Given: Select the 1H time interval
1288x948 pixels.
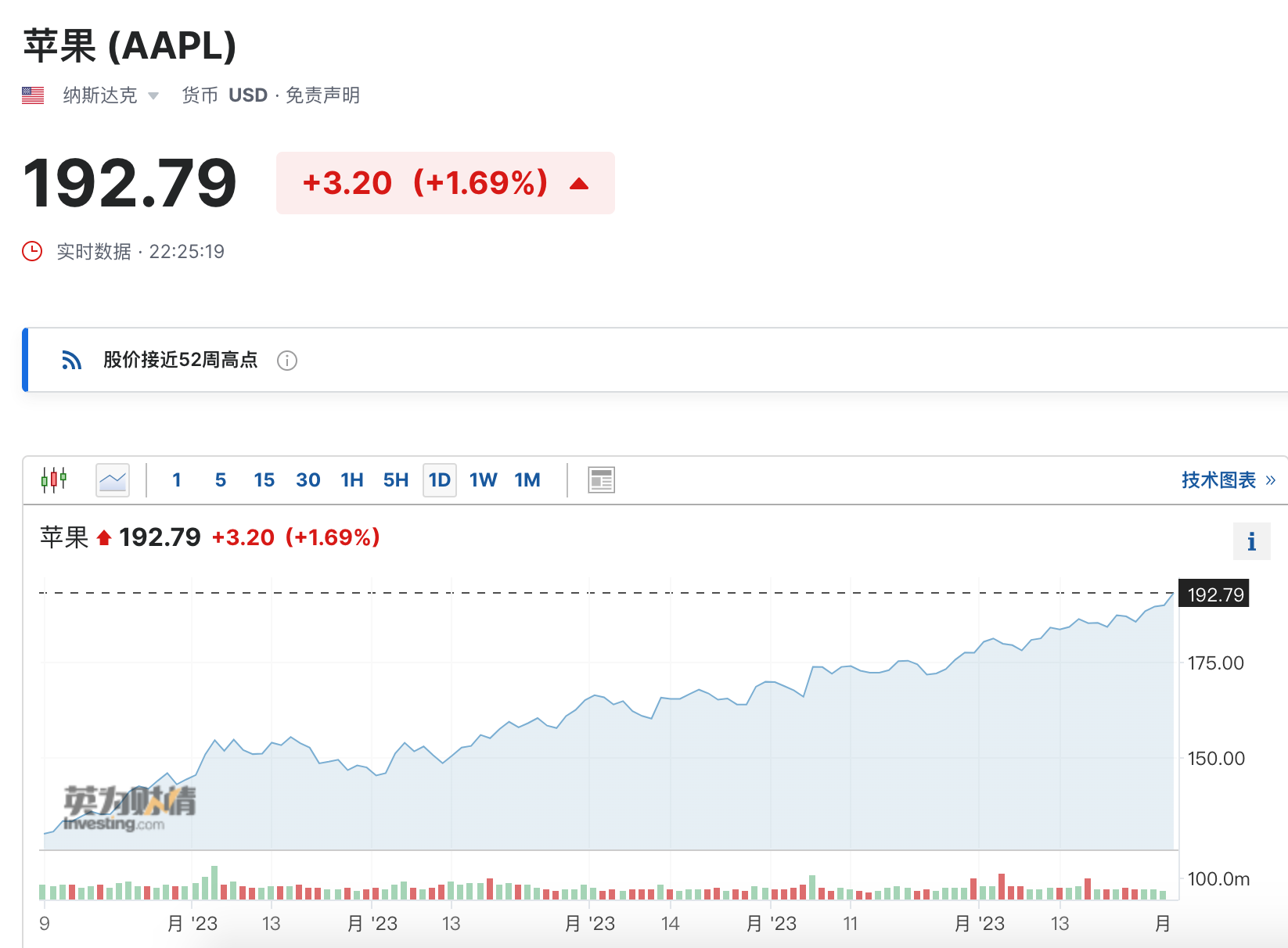Looking at the screenshot, I should pos(351,479).
